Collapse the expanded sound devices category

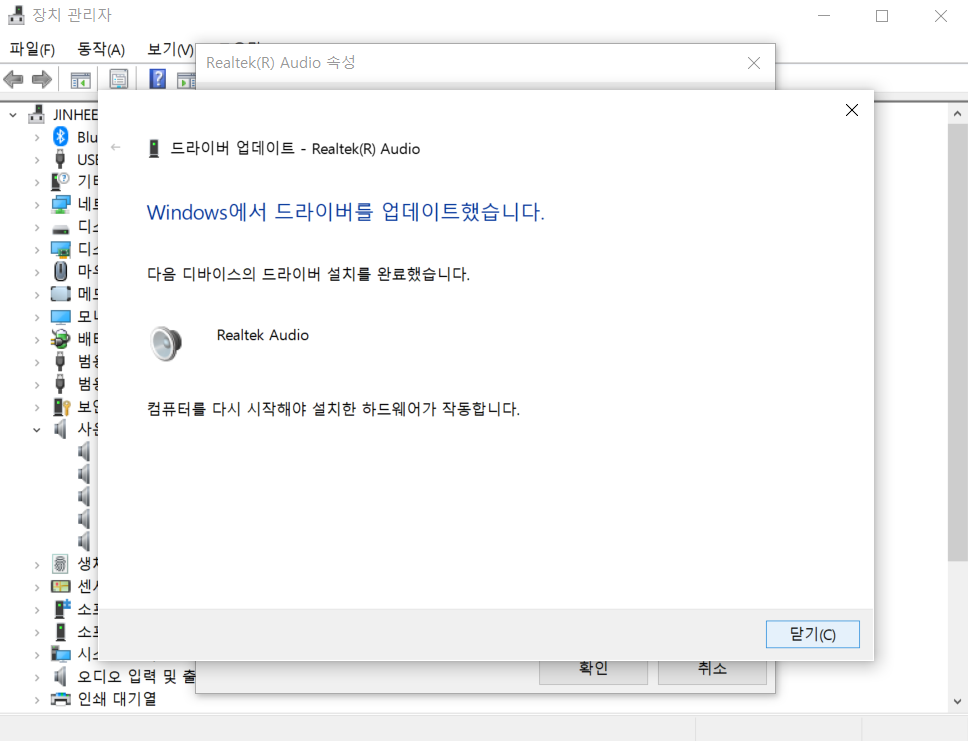click(37, 429)
